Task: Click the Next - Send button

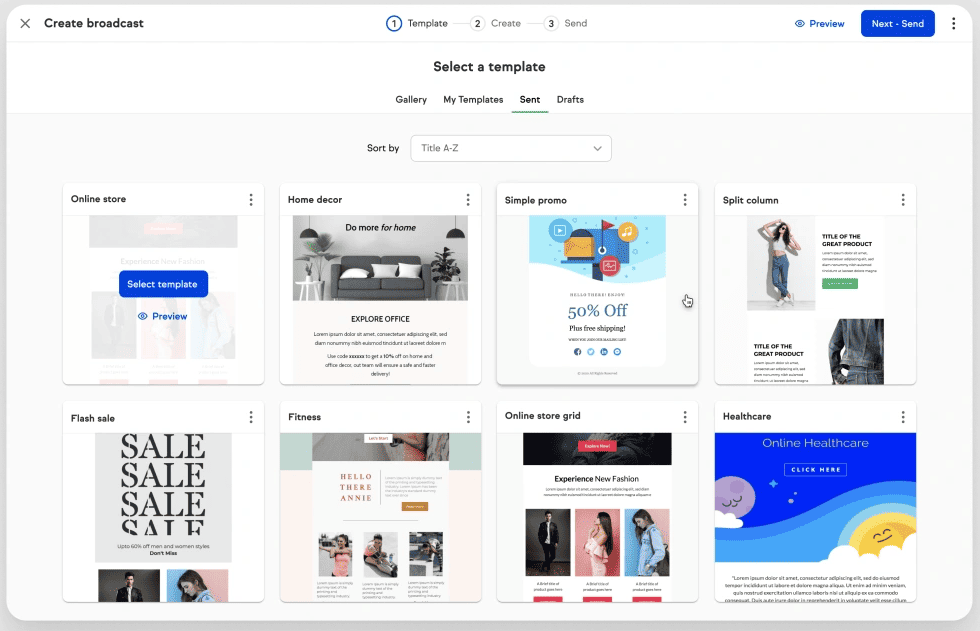Action: 897,23
